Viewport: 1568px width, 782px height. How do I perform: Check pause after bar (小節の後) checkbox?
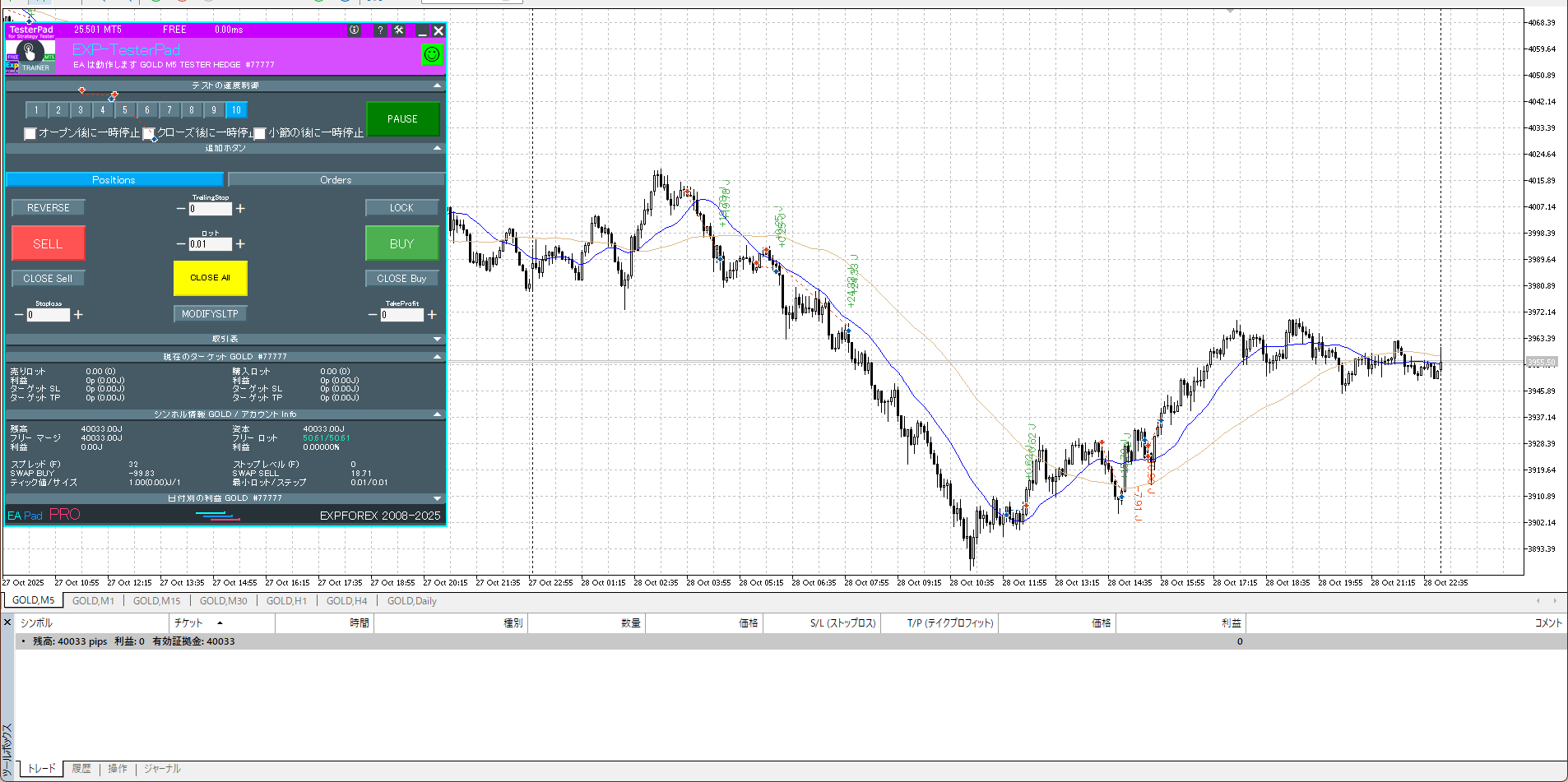pyautogui.click(x=260, y=133)
